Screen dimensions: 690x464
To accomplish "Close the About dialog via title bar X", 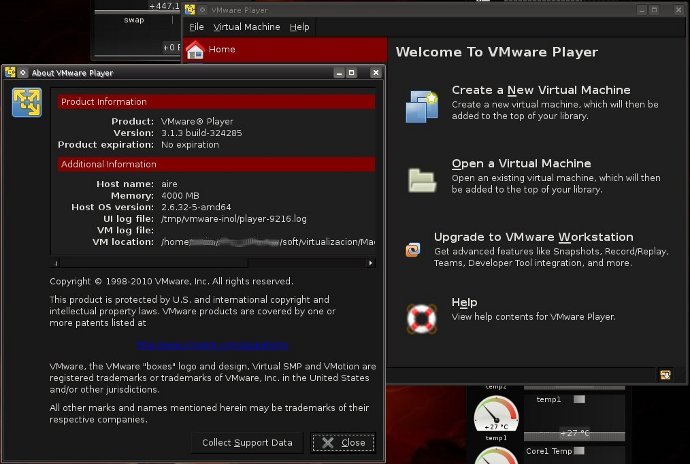I will 375,73.
